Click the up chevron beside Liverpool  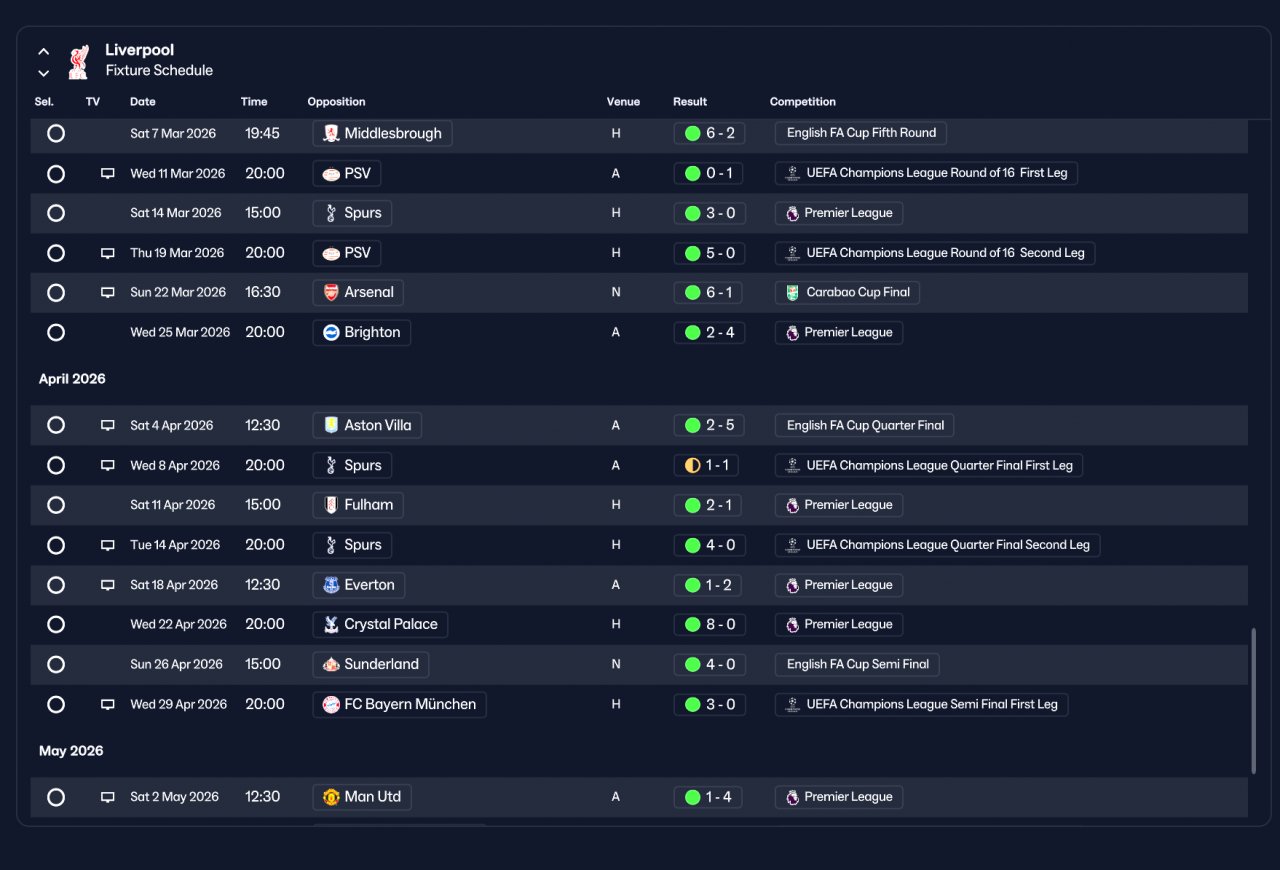44,51
